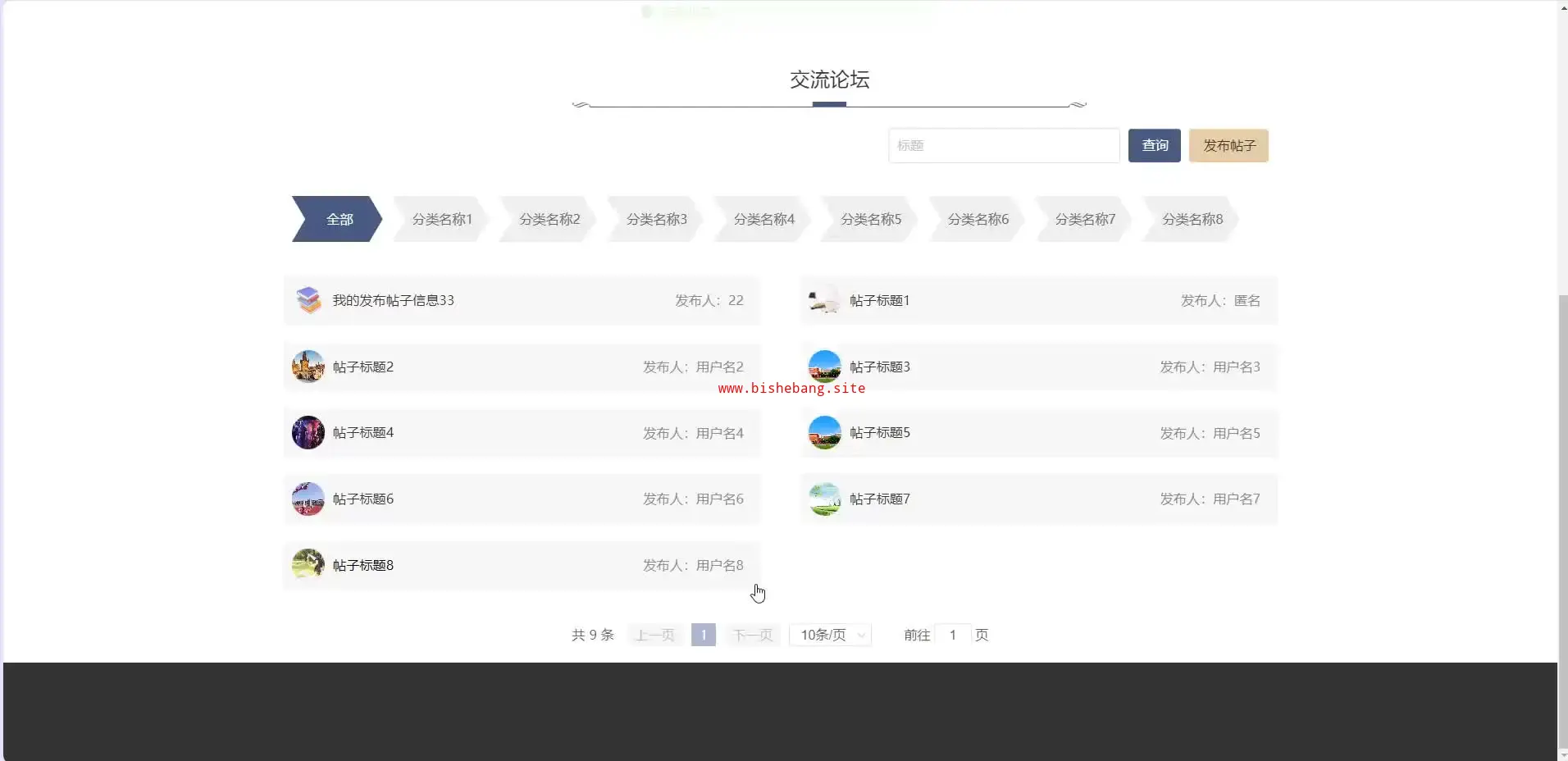The height and width of the screenshot is (761, 1568).
Task: Open avatar thumbnail beside 帖子标题2
Action: pyautogui.click(x=308, y=367)
